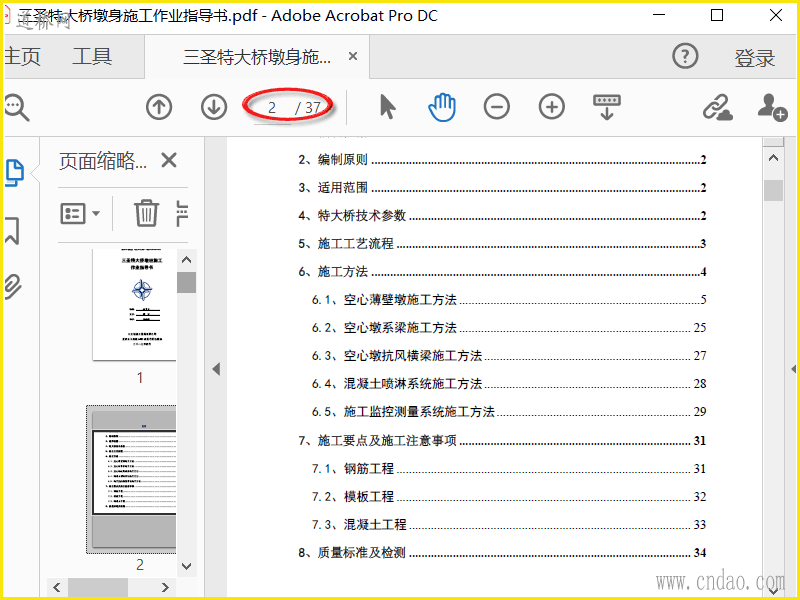Collapse the left navigation pane arrow

tap(216, 369)
